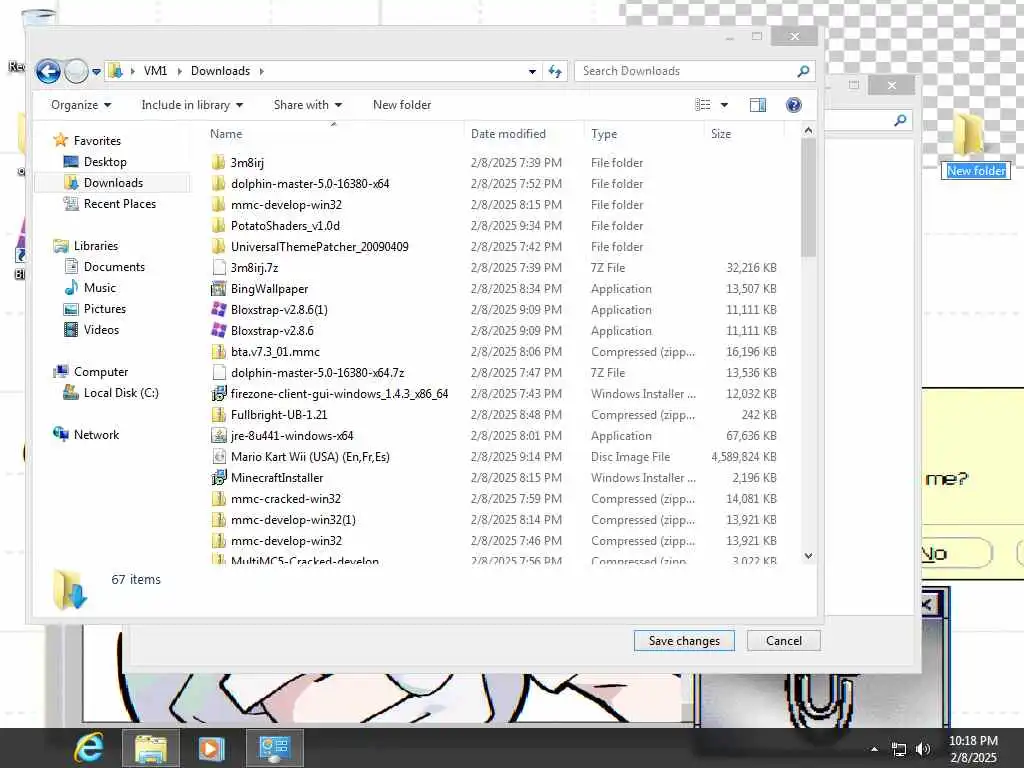Click the file list vertical scrollbar thumb
Image resolution: width=1024 pixels, height=768 pixels.
coord(808,198)
